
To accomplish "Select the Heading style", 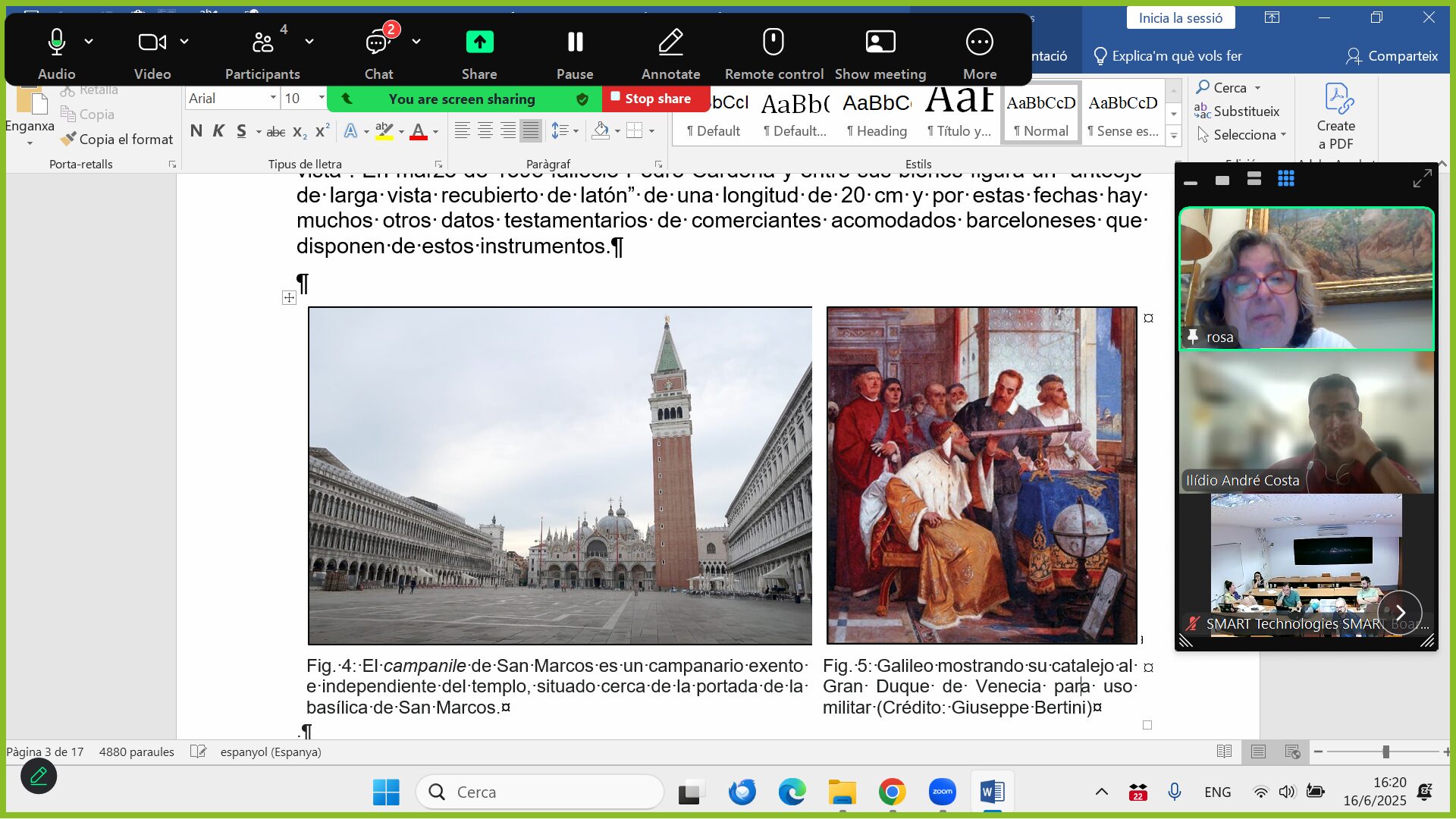I will click(877, 114).
